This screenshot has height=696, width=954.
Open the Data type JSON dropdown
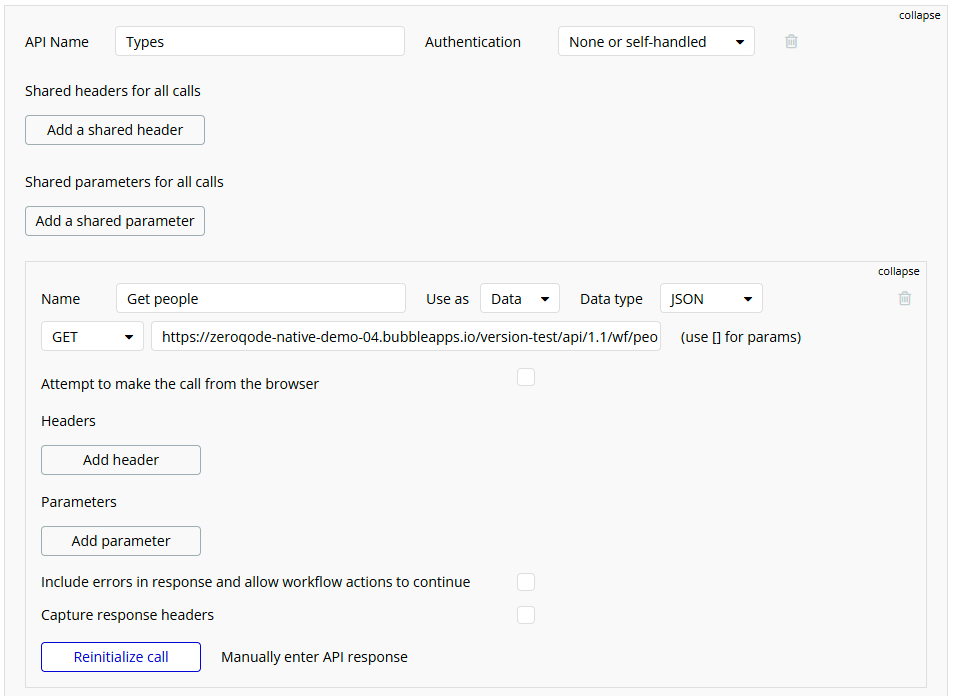[x=710, y=299]
